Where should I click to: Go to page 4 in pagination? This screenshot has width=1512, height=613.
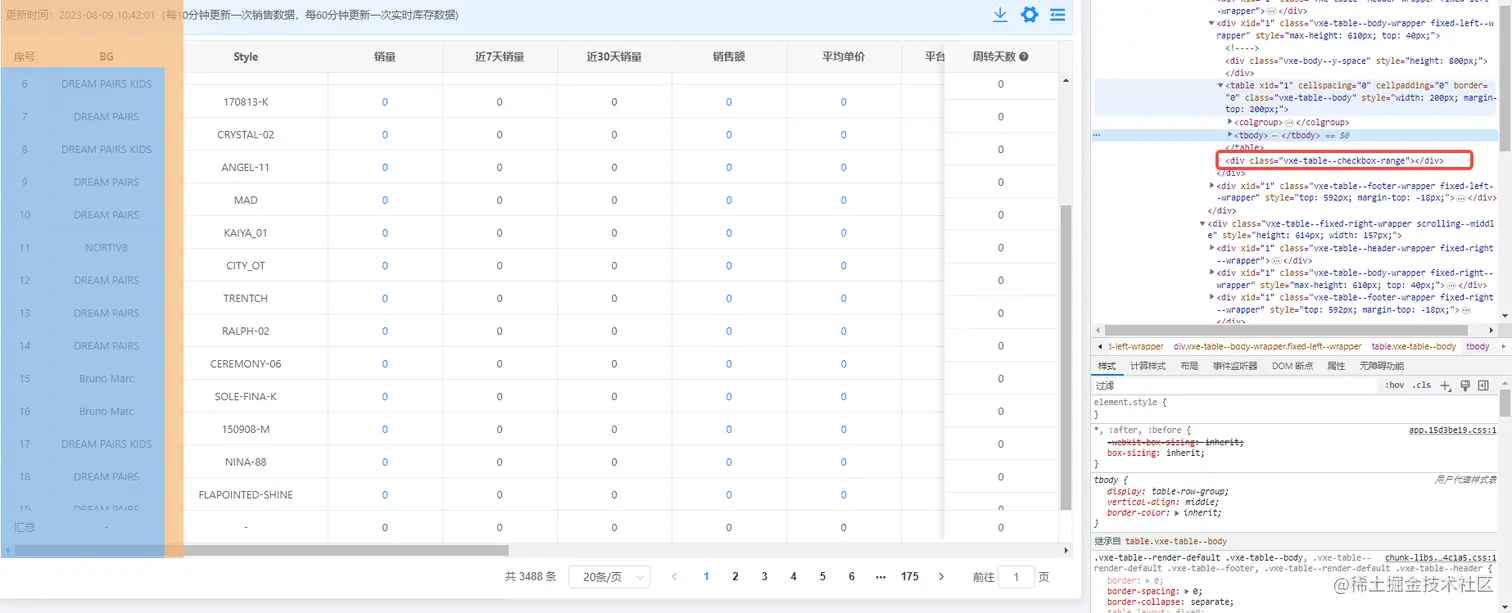click(793, 577)
